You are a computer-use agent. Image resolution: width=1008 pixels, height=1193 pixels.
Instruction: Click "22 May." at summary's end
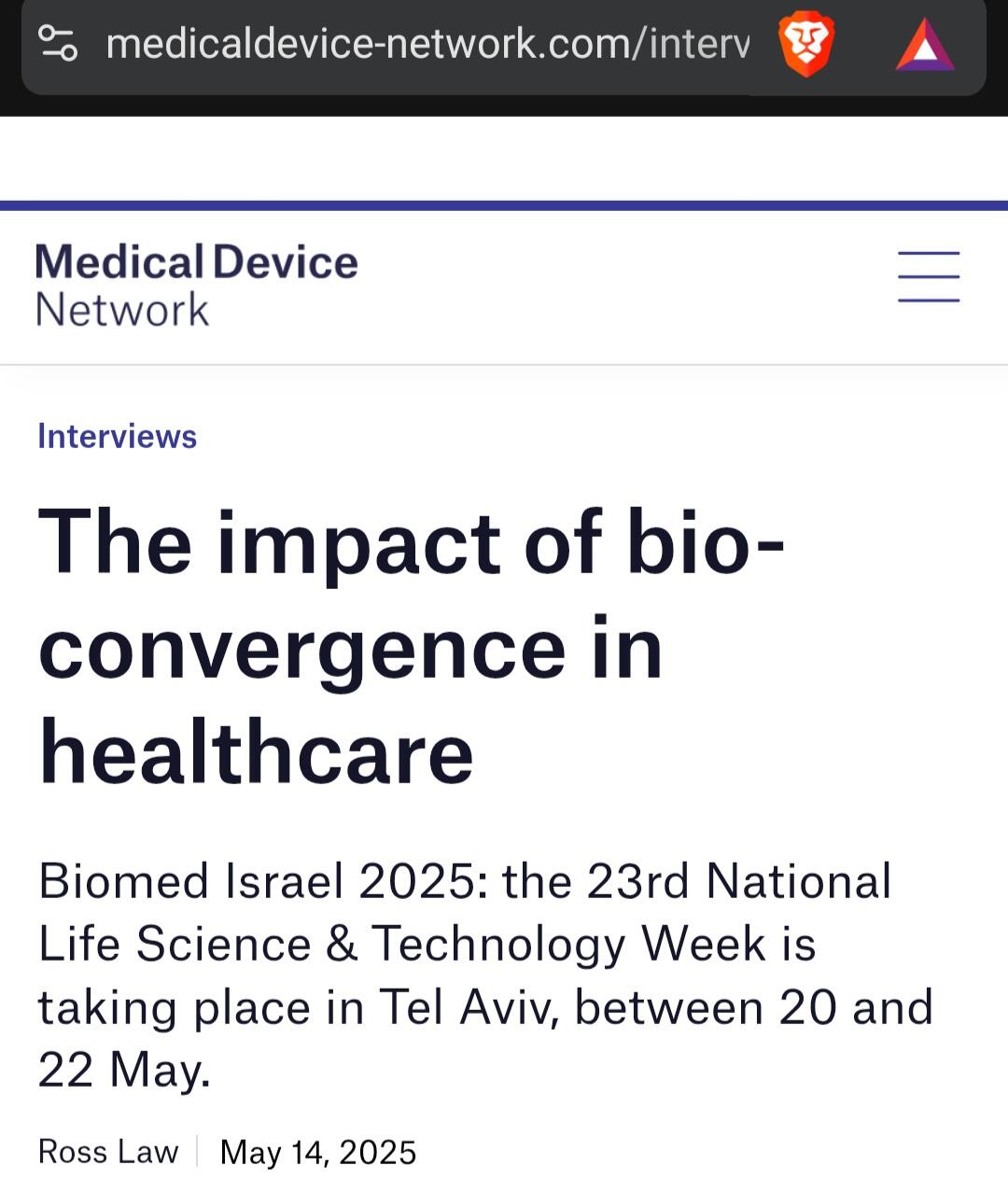(124, 1070)
